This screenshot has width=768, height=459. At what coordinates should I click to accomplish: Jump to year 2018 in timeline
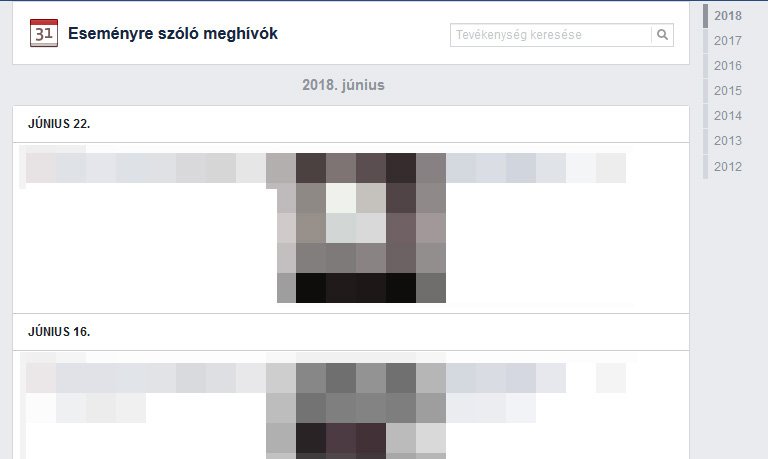tap(727, 16)
